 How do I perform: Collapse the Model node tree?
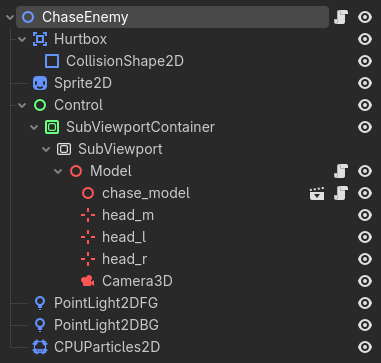click(58, 171)
